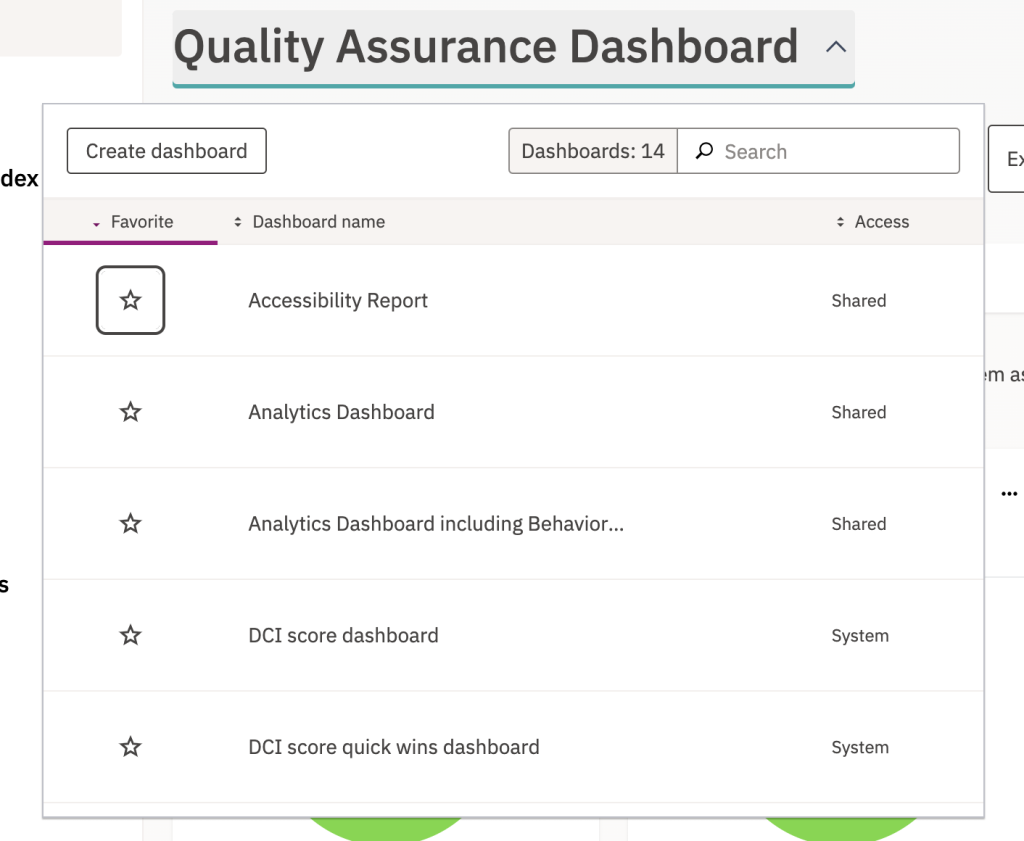Star the DCI score dashboard
The image size is (1024, 841).
pyautogui.click(x=130, y=635)
